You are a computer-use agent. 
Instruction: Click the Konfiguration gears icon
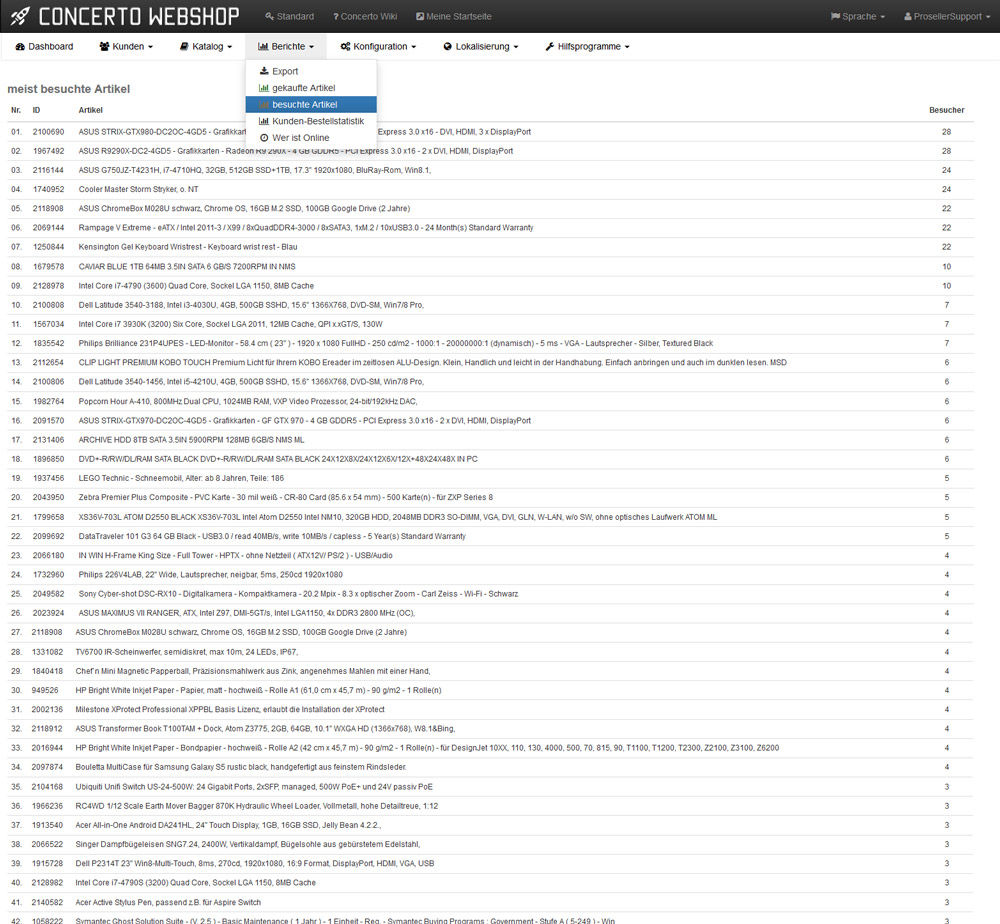[345, 47]
